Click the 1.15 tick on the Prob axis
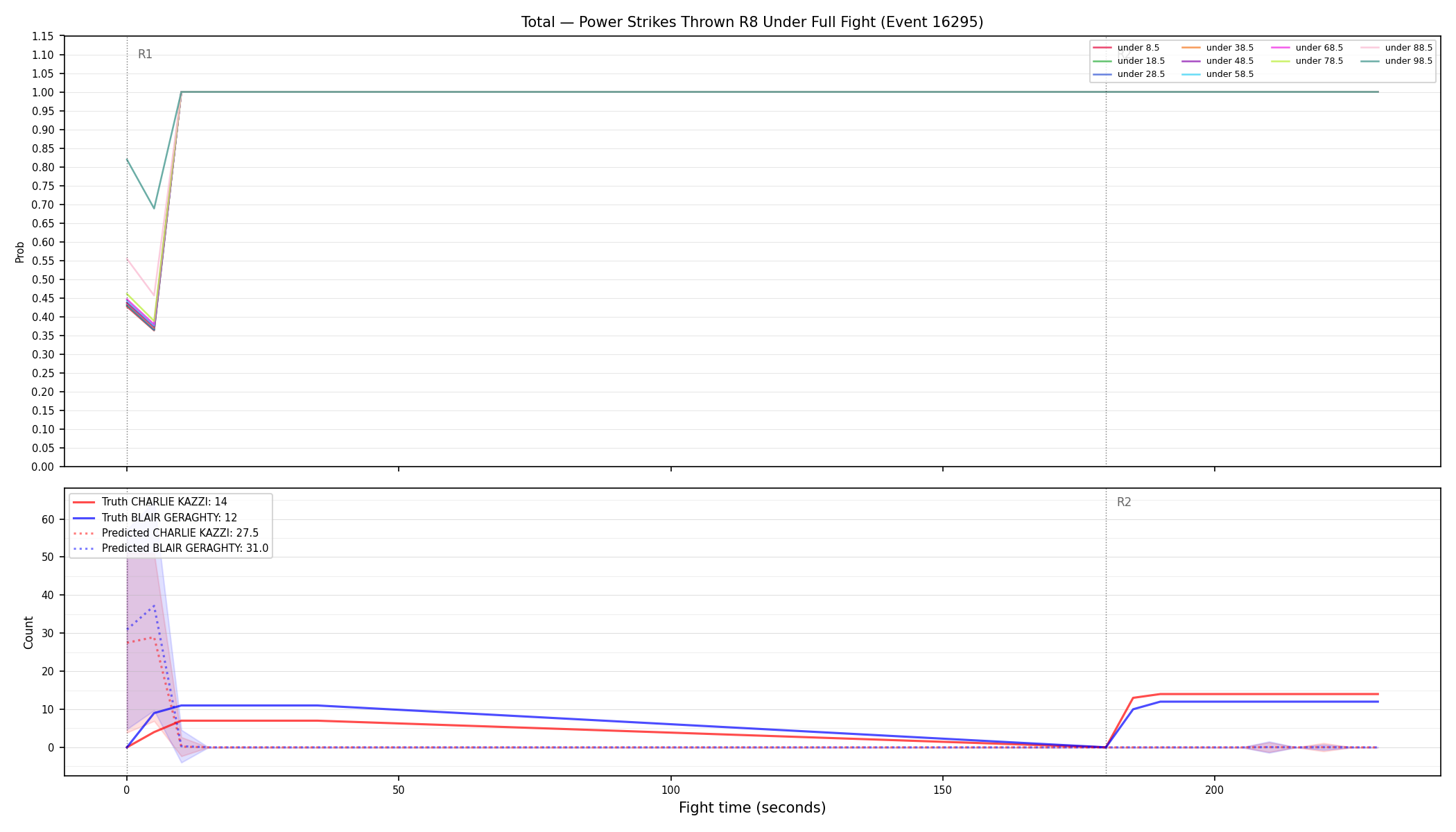Screen dimensions: 1456x832 43,37
